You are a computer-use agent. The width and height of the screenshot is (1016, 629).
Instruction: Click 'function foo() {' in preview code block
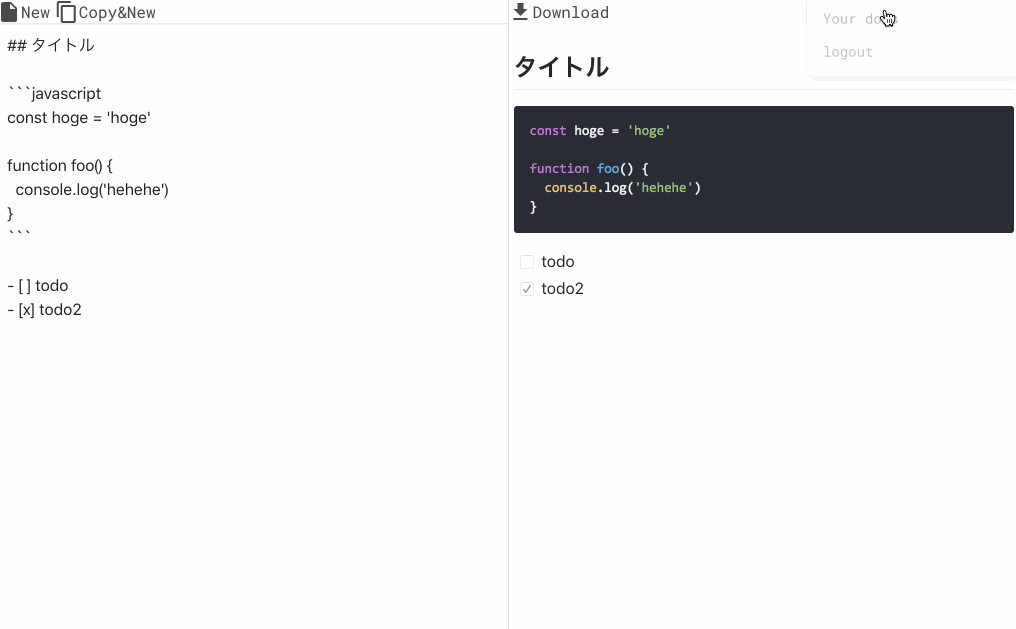[x=588, y=168]
